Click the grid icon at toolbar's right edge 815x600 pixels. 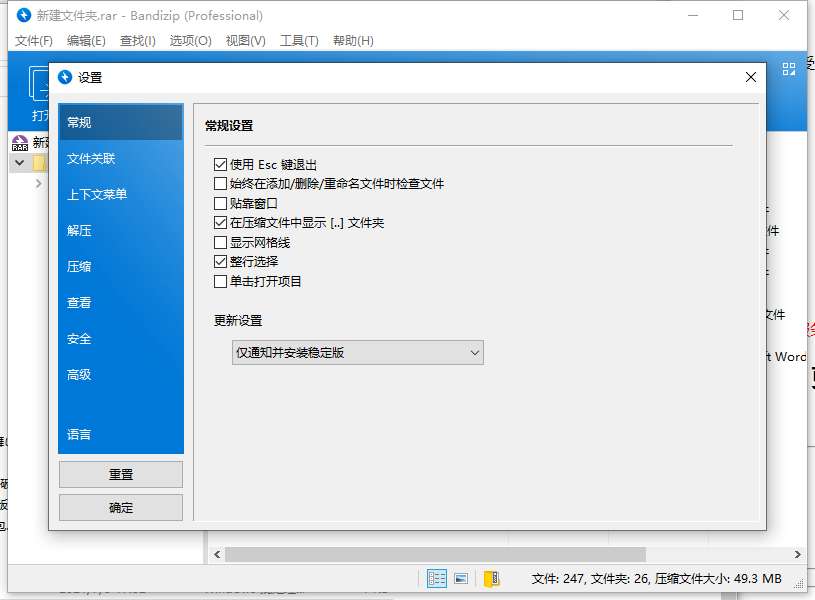[x=789, y=68]
